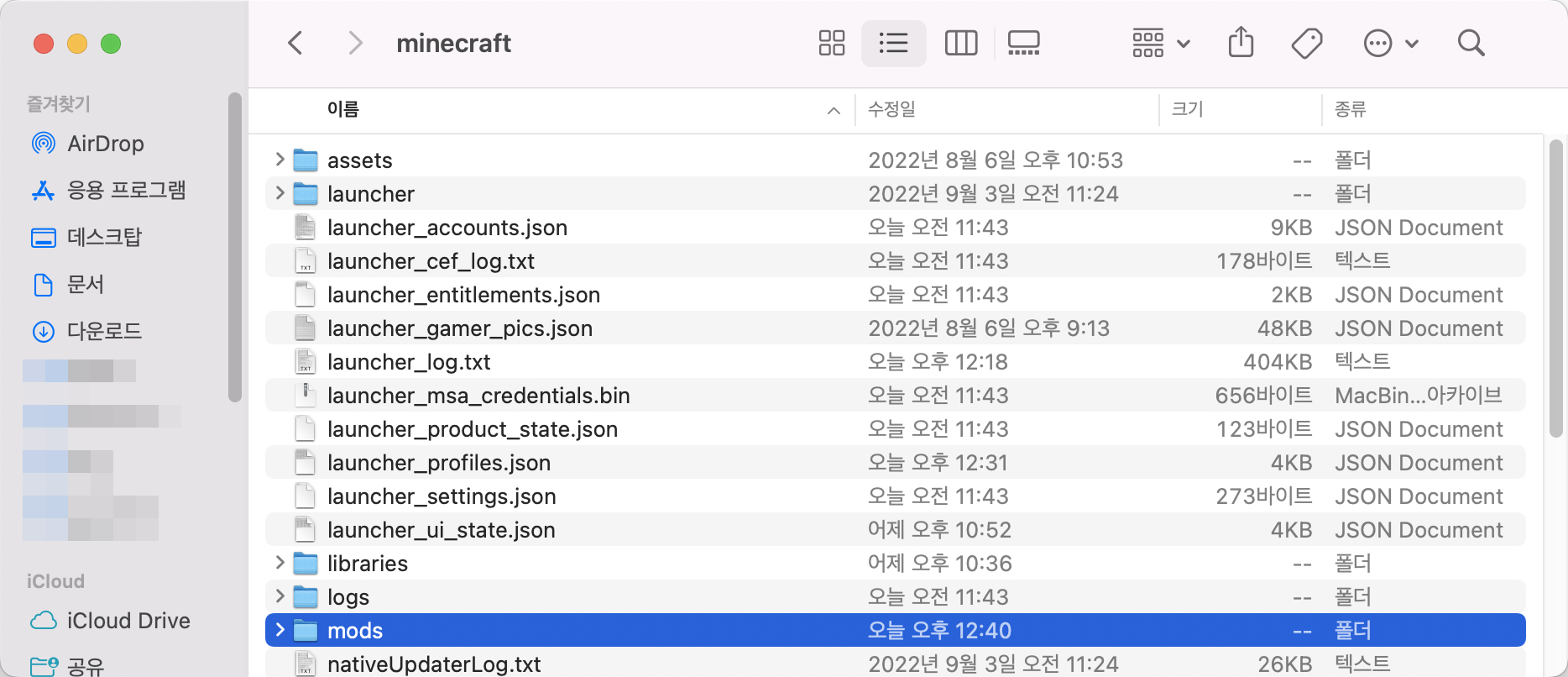The height and width of the screenshot is (677, 1568).
Task: Click the Tags toolbar icon
Action: (x=1307, y=43)
